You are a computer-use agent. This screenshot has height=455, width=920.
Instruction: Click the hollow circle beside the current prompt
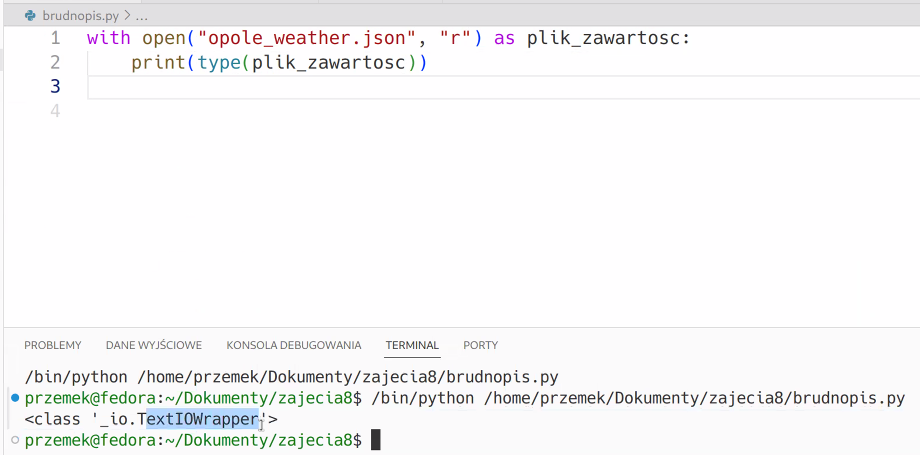click(15, 439)
